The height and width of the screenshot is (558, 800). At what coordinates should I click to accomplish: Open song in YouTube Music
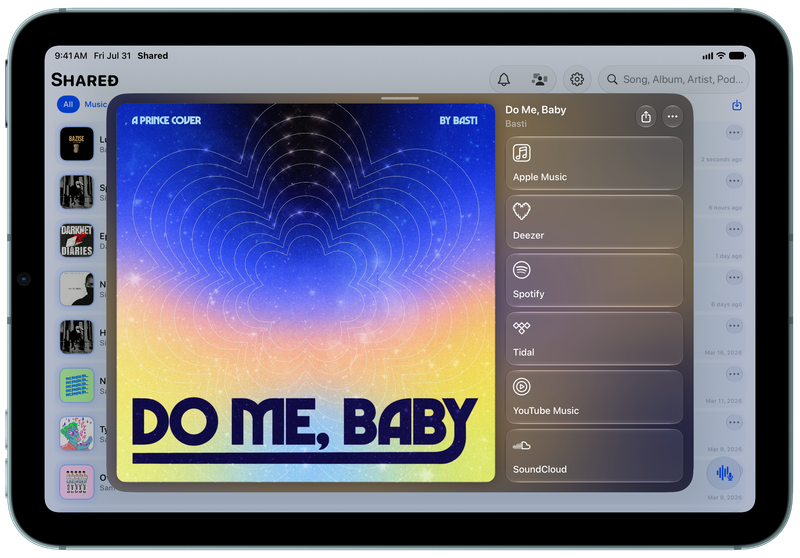(x=594, y=397)
